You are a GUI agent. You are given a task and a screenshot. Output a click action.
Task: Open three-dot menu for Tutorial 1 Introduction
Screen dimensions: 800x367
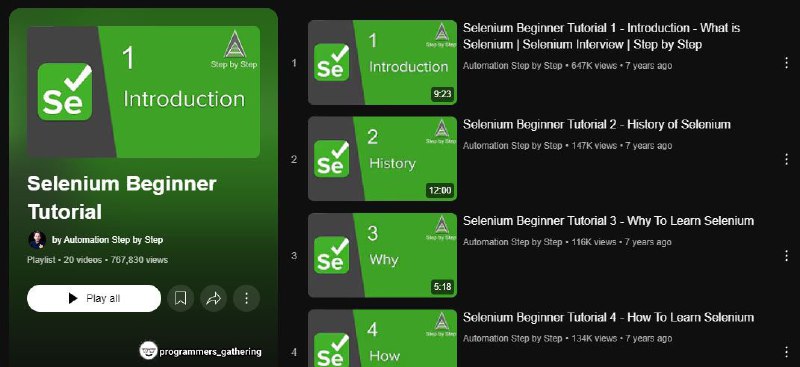[786, 63]
